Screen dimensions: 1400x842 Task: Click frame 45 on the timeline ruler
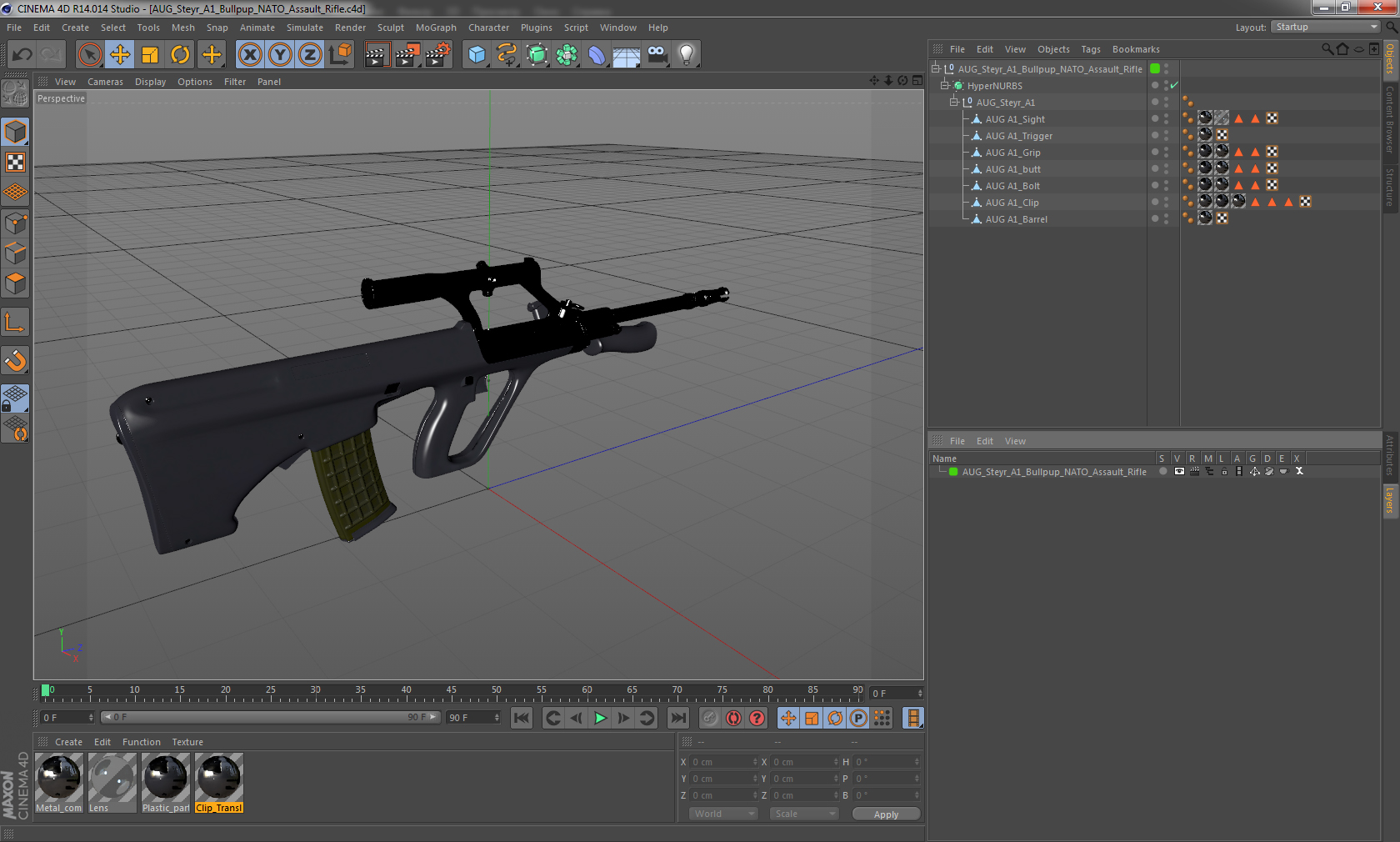click(451, 691)
